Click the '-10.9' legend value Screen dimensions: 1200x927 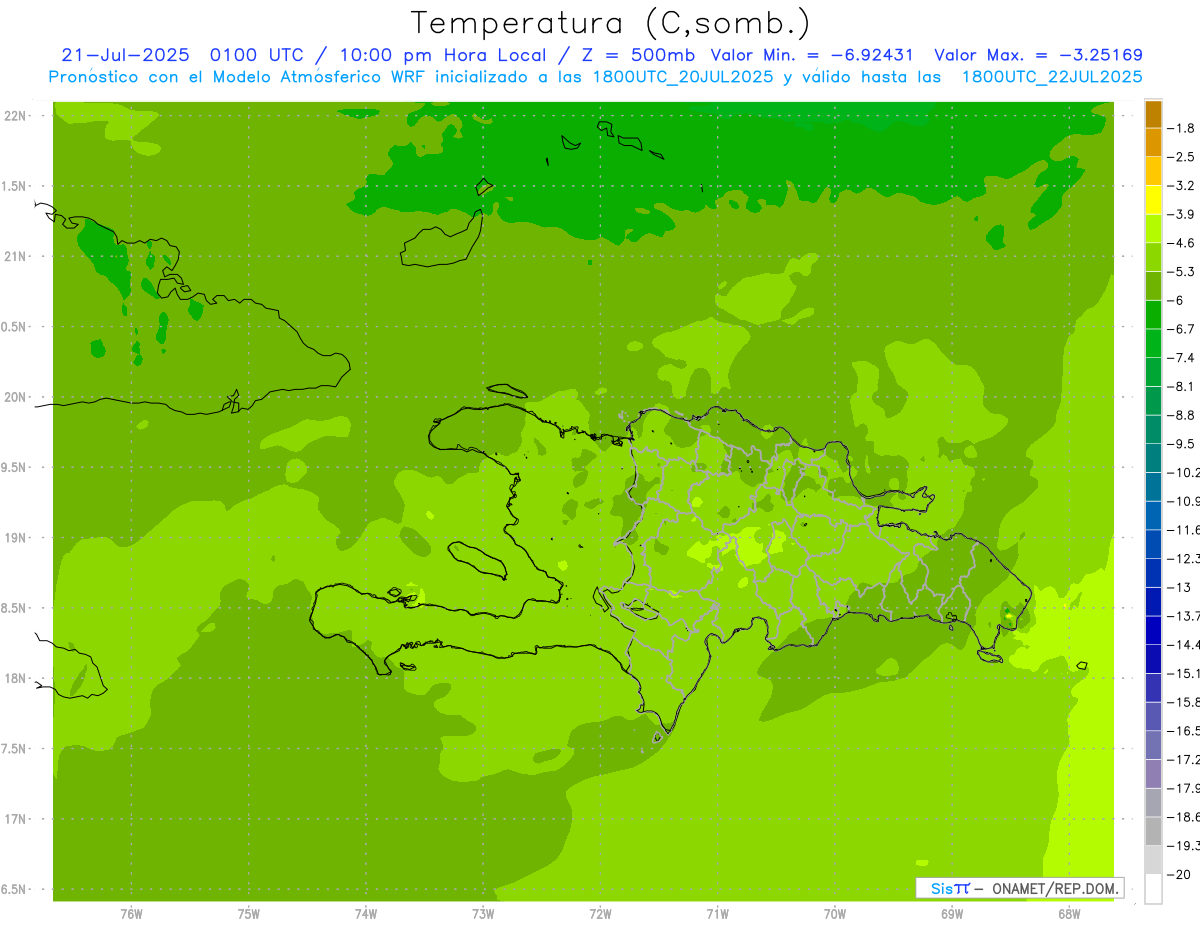point(1183,501)
